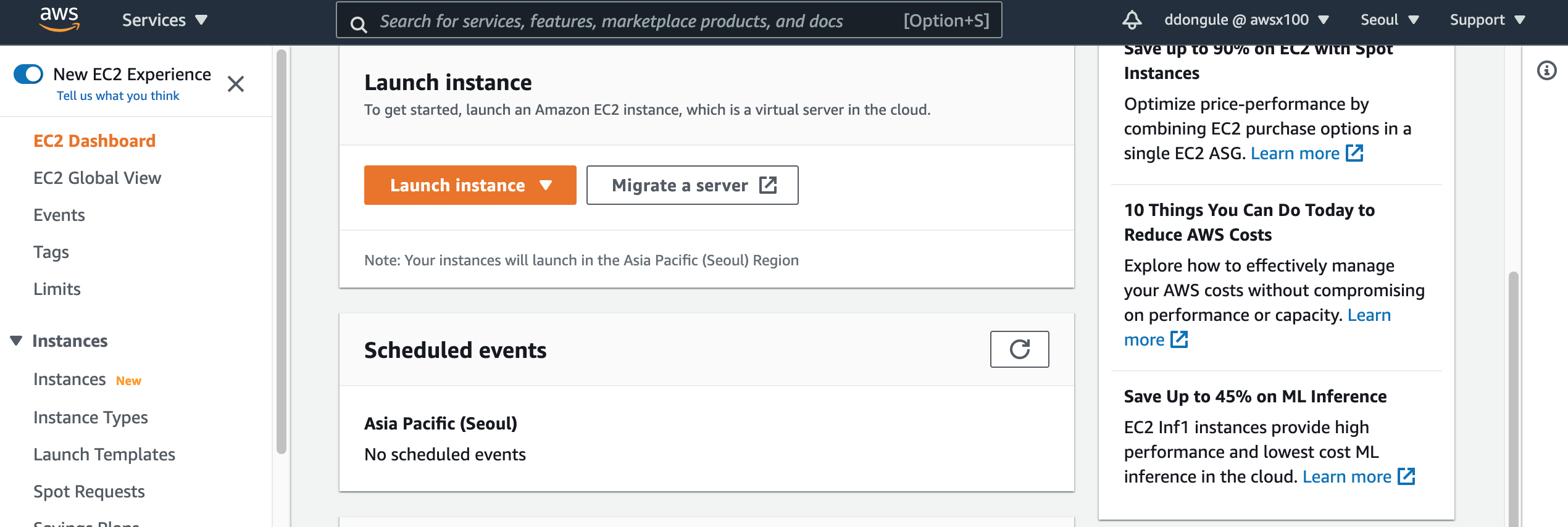
Task: Open the ddongule @ awsx100 account menu
Action: tap(1246, 20)
